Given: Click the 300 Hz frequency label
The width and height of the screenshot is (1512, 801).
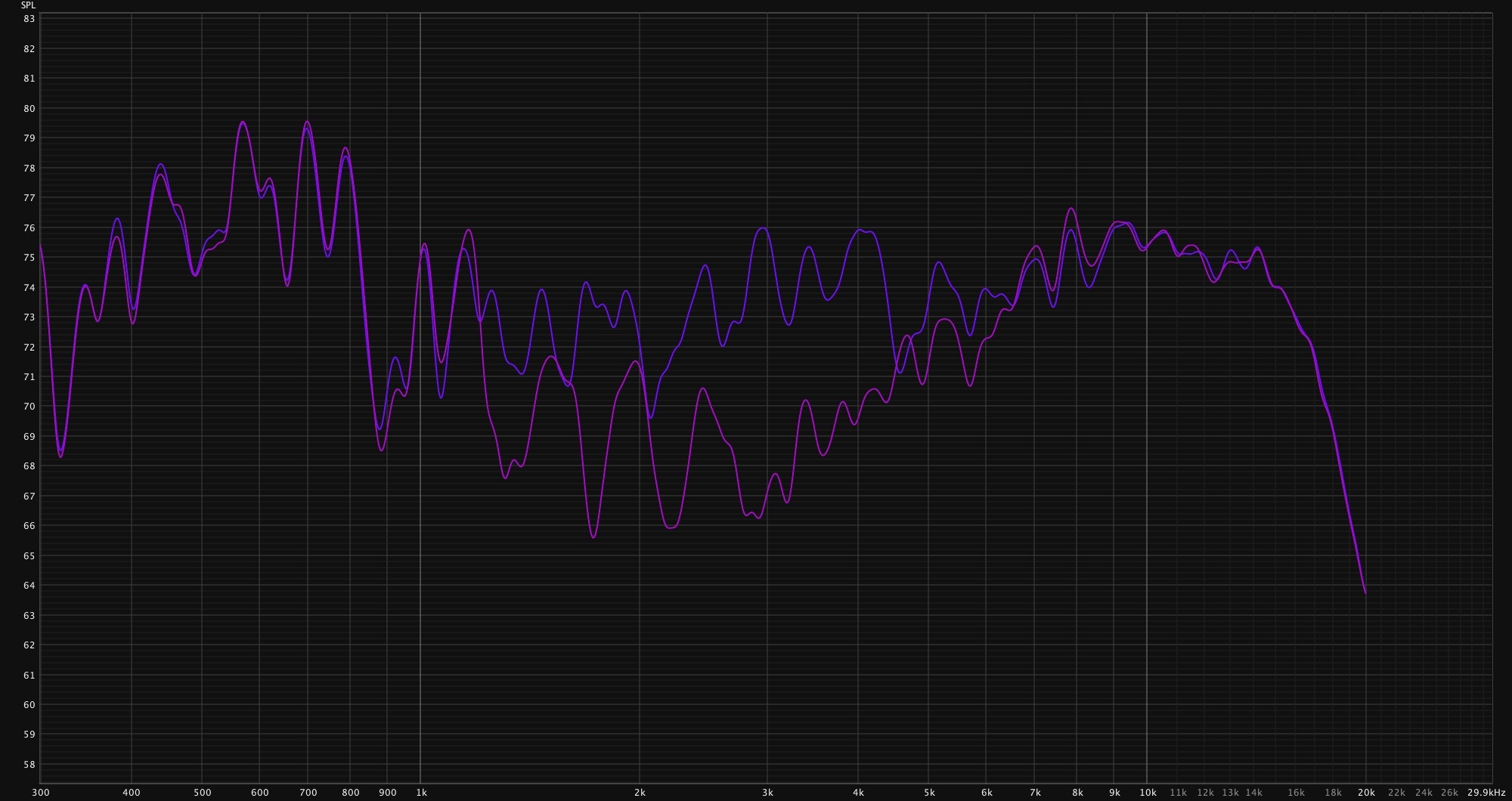Looking at the screenshot, I should (x=40, y=793).
